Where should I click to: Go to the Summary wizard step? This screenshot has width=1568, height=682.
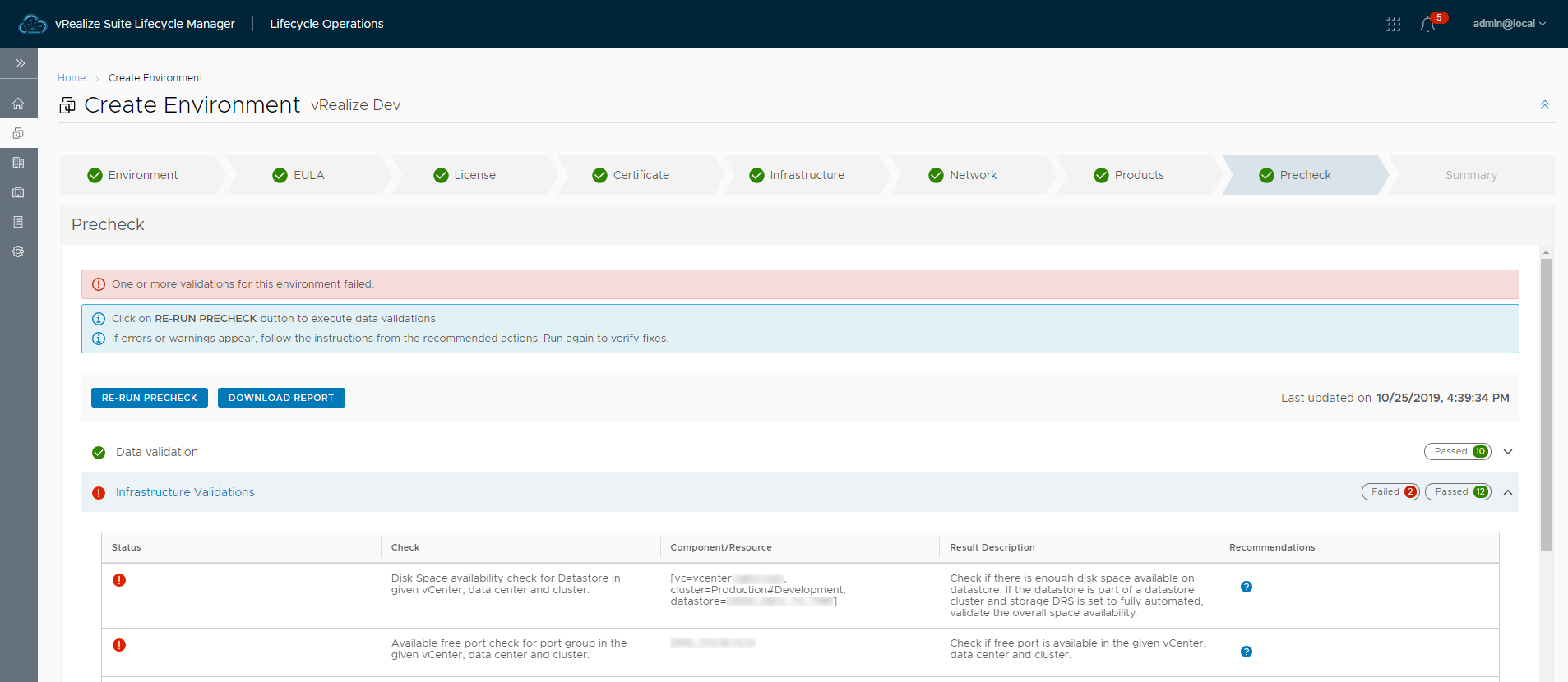coord(1471,175)
